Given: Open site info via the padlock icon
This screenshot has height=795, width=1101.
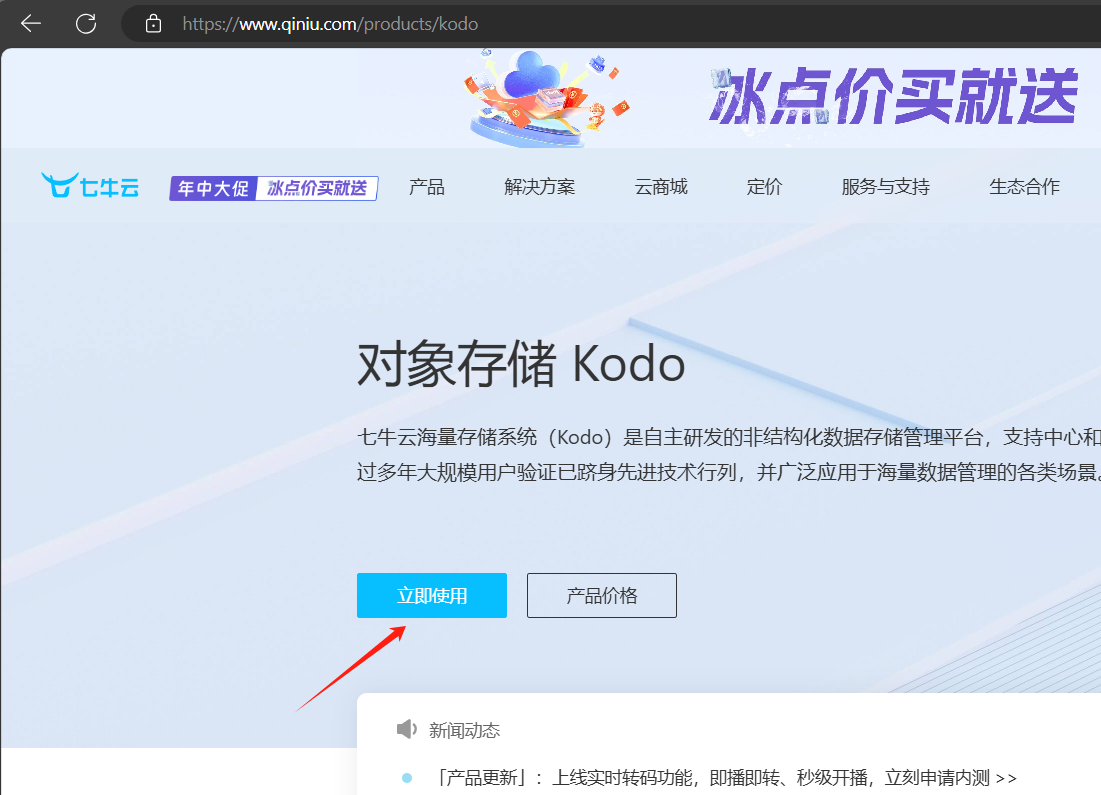Looking at the screenshot, I should [x=153, y=23].
